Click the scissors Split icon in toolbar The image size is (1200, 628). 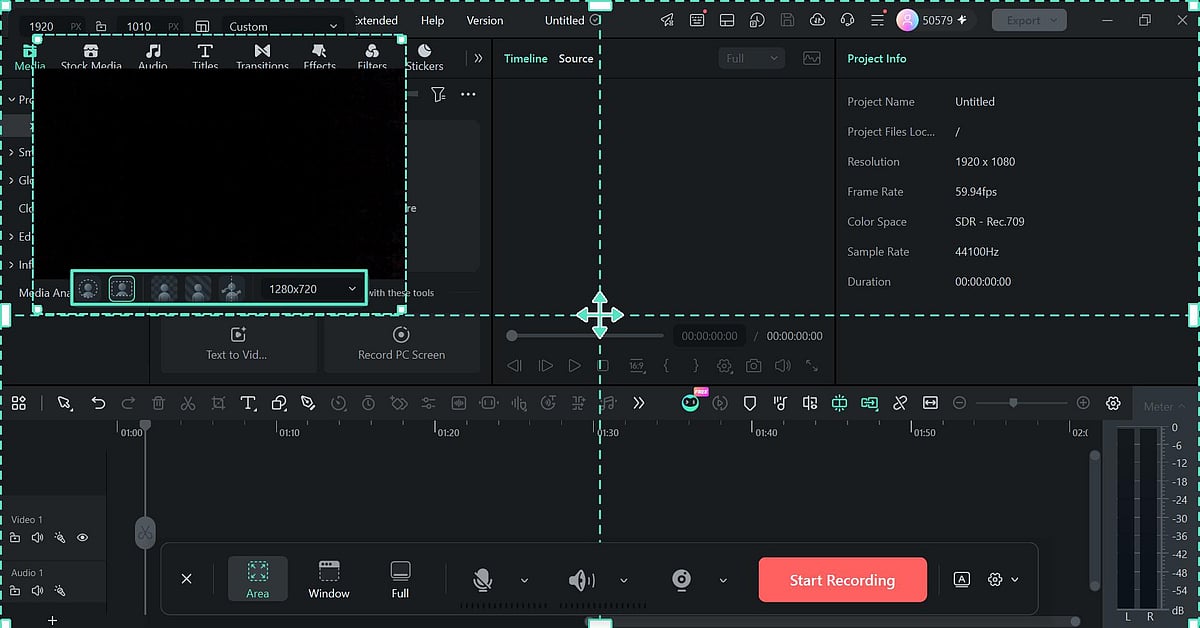[x=188, y=403]
